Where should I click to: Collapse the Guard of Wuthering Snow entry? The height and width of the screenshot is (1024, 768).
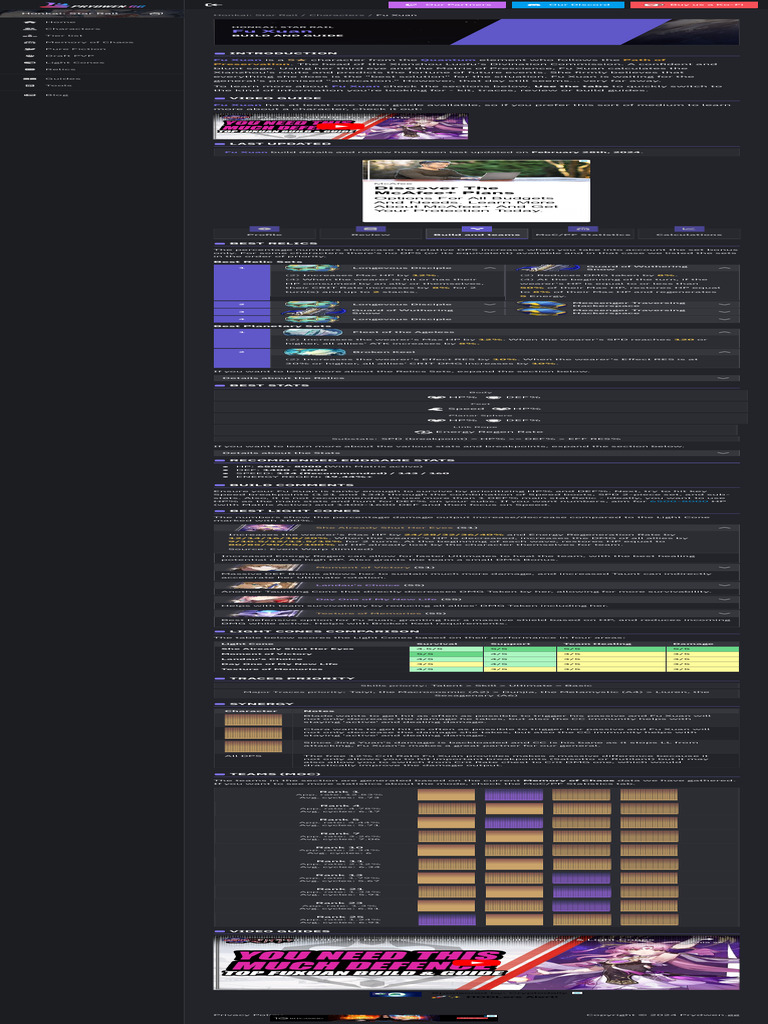pos(724,268)
